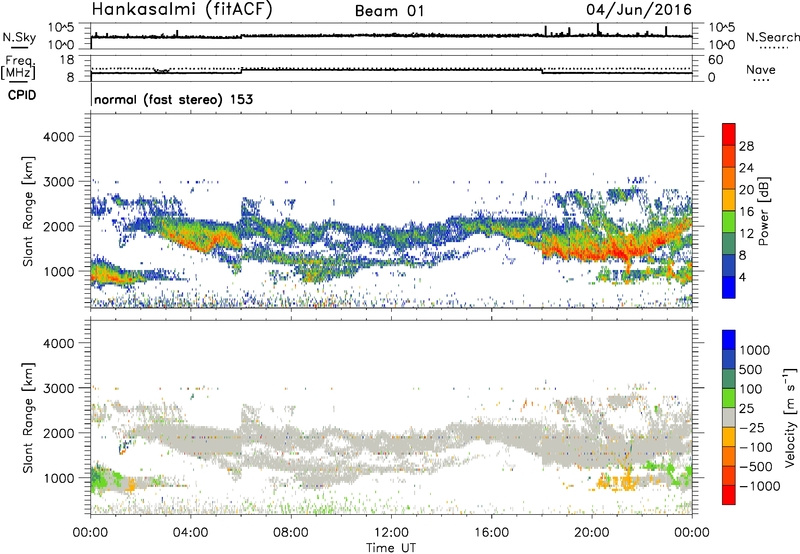Viewport: 800px width, 554px height.
Task: Click the '12:00' time axis label
Action: click(x=391, y=533)
